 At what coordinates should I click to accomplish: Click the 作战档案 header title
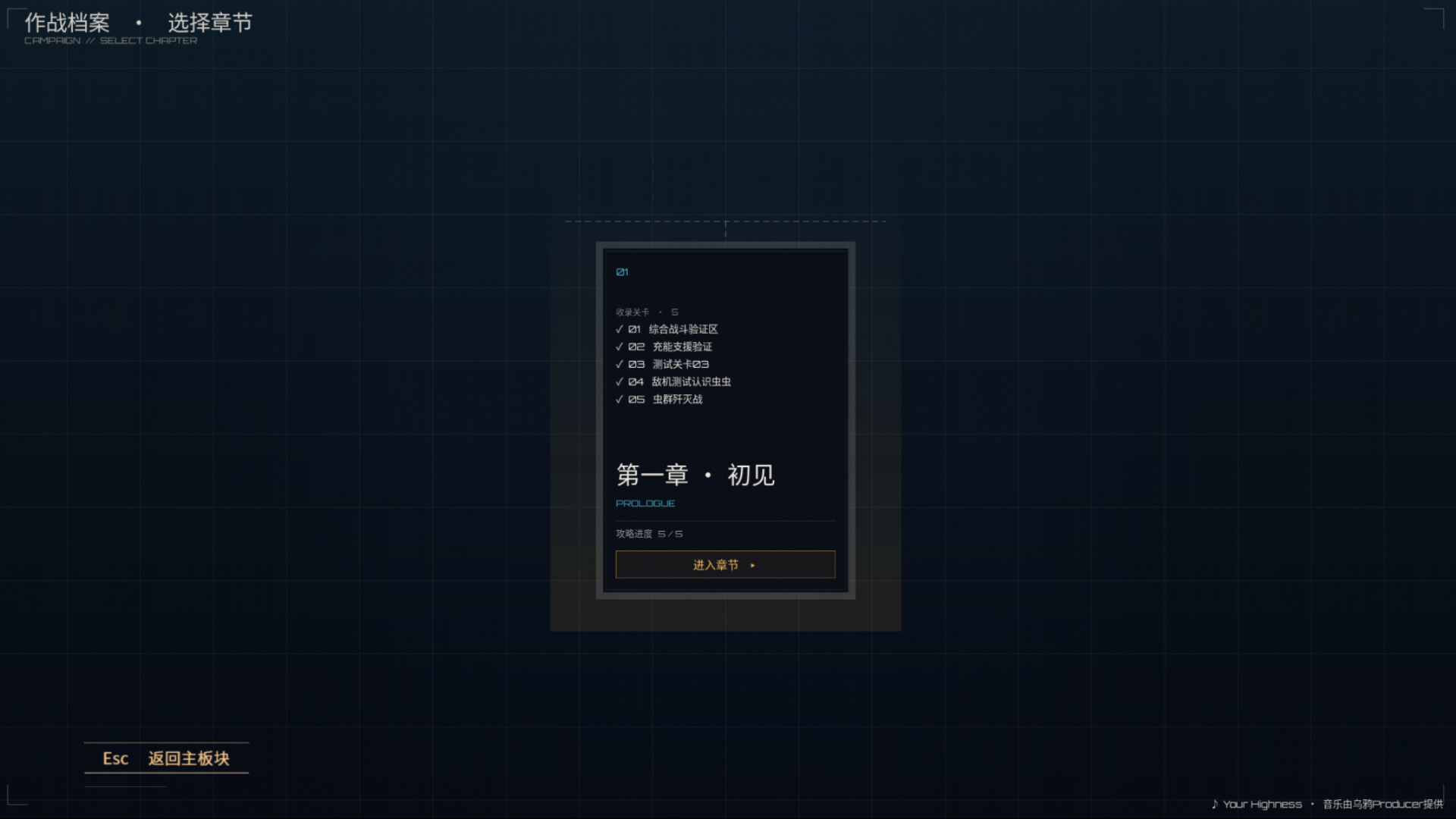(x=67, y=23)
